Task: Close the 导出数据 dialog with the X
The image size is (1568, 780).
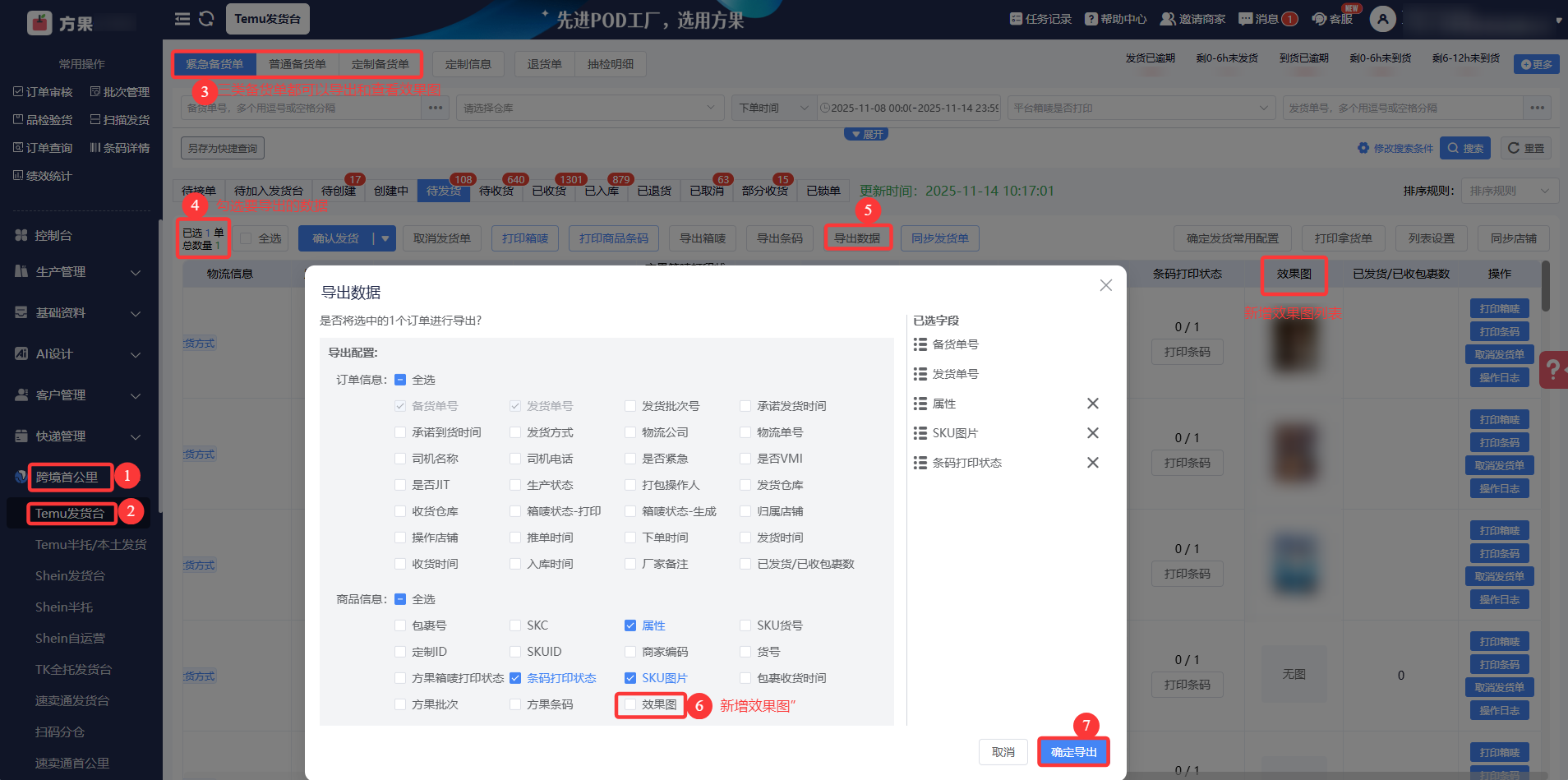Action: (x=1106, y=285)
